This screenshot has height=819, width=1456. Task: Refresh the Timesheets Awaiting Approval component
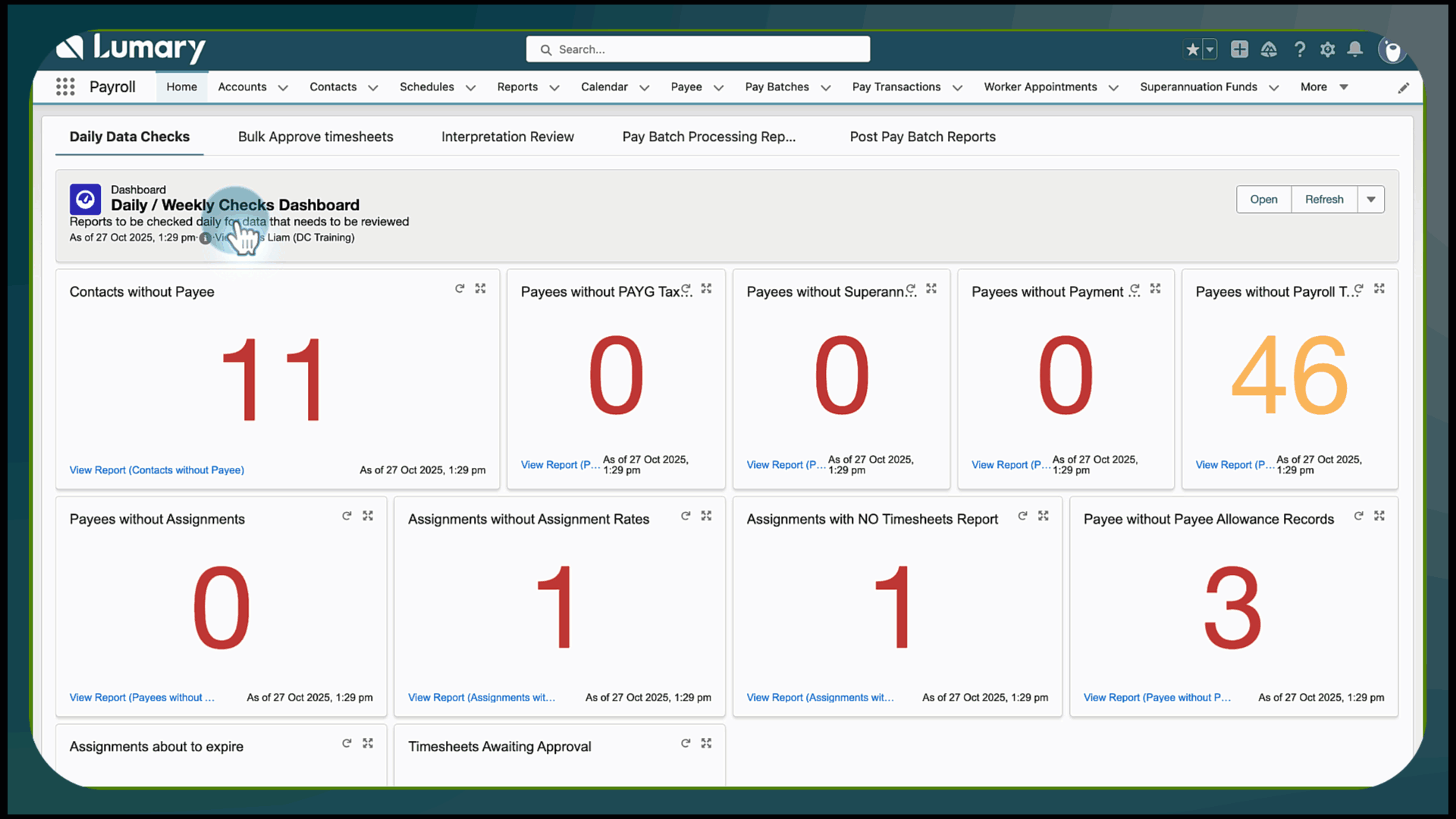[686, 743]
